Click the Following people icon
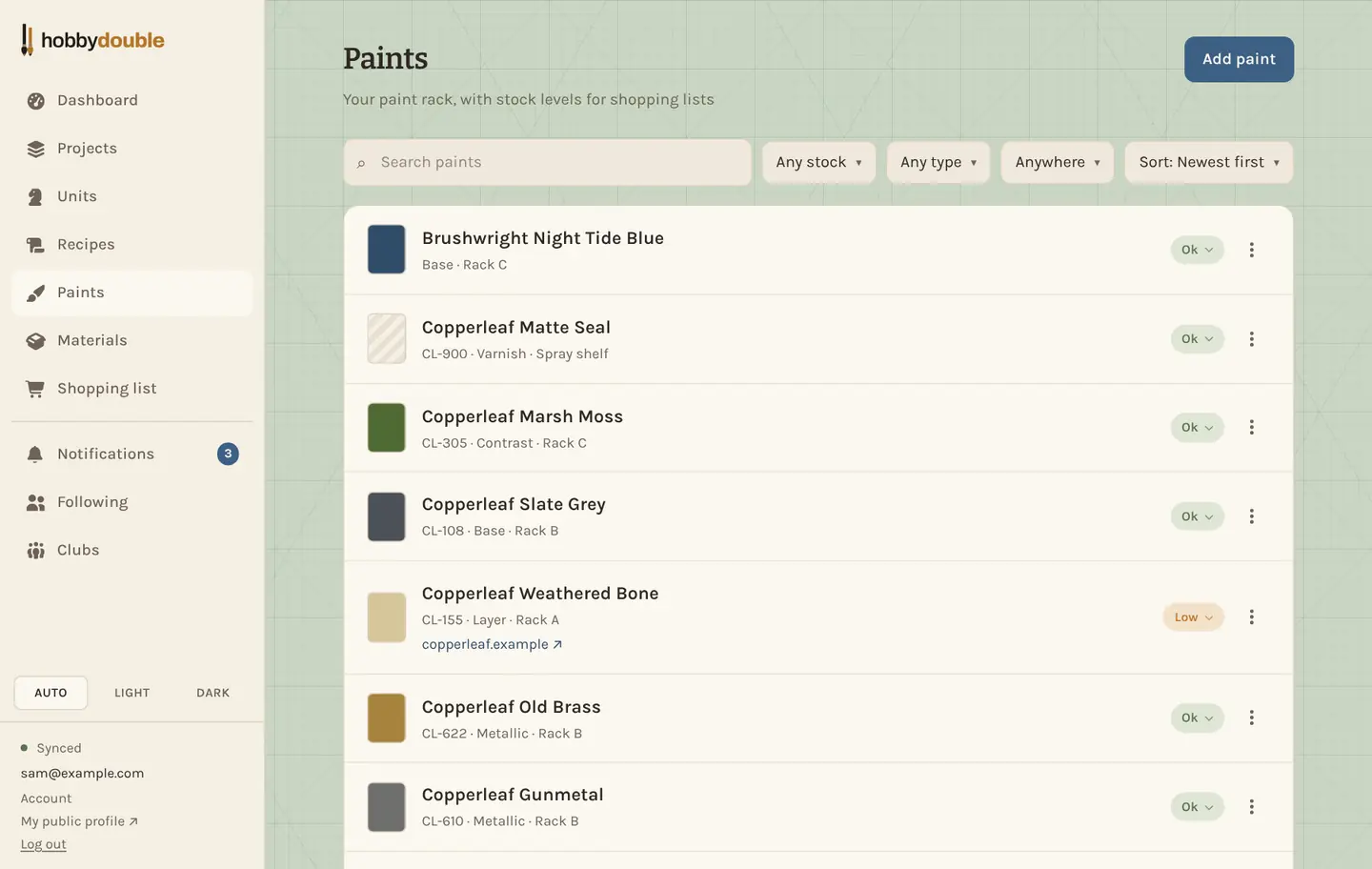The image size is (1372, 869). point(35,502)
